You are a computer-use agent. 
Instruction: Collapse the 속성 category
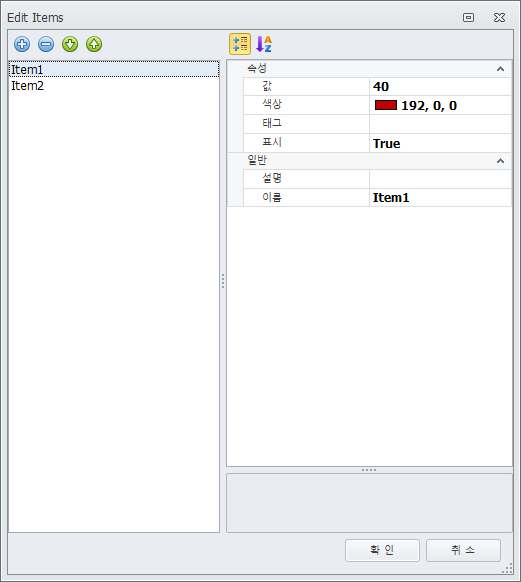[500, 69]
